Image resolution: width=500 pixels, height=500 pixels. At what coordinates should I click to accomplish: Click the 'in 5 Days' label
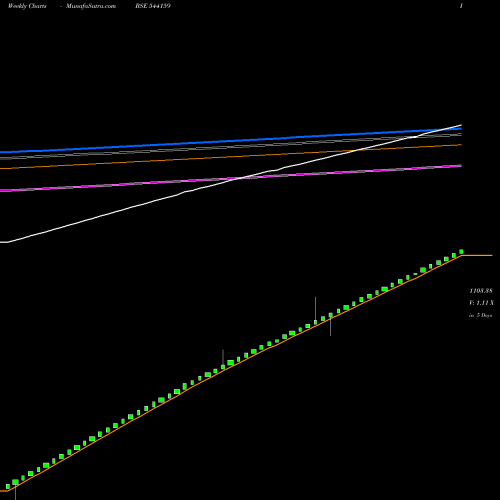tap(480, 315)
